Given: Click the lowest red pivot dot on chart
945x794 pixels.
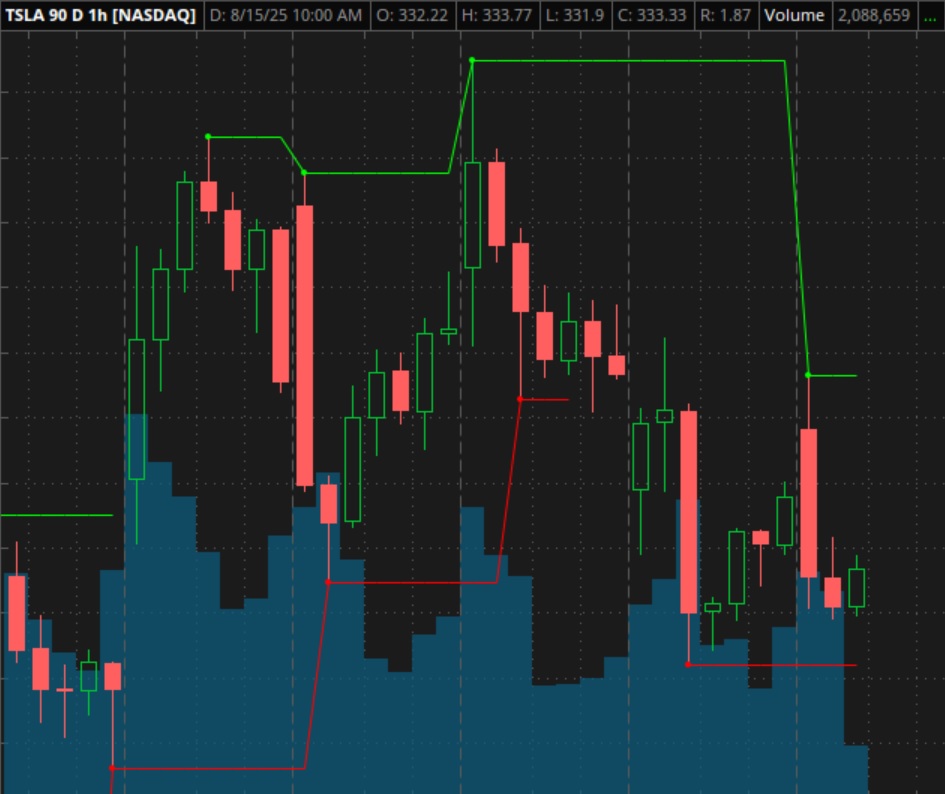Looking at the screenshot, I should (x=112, y=768).
